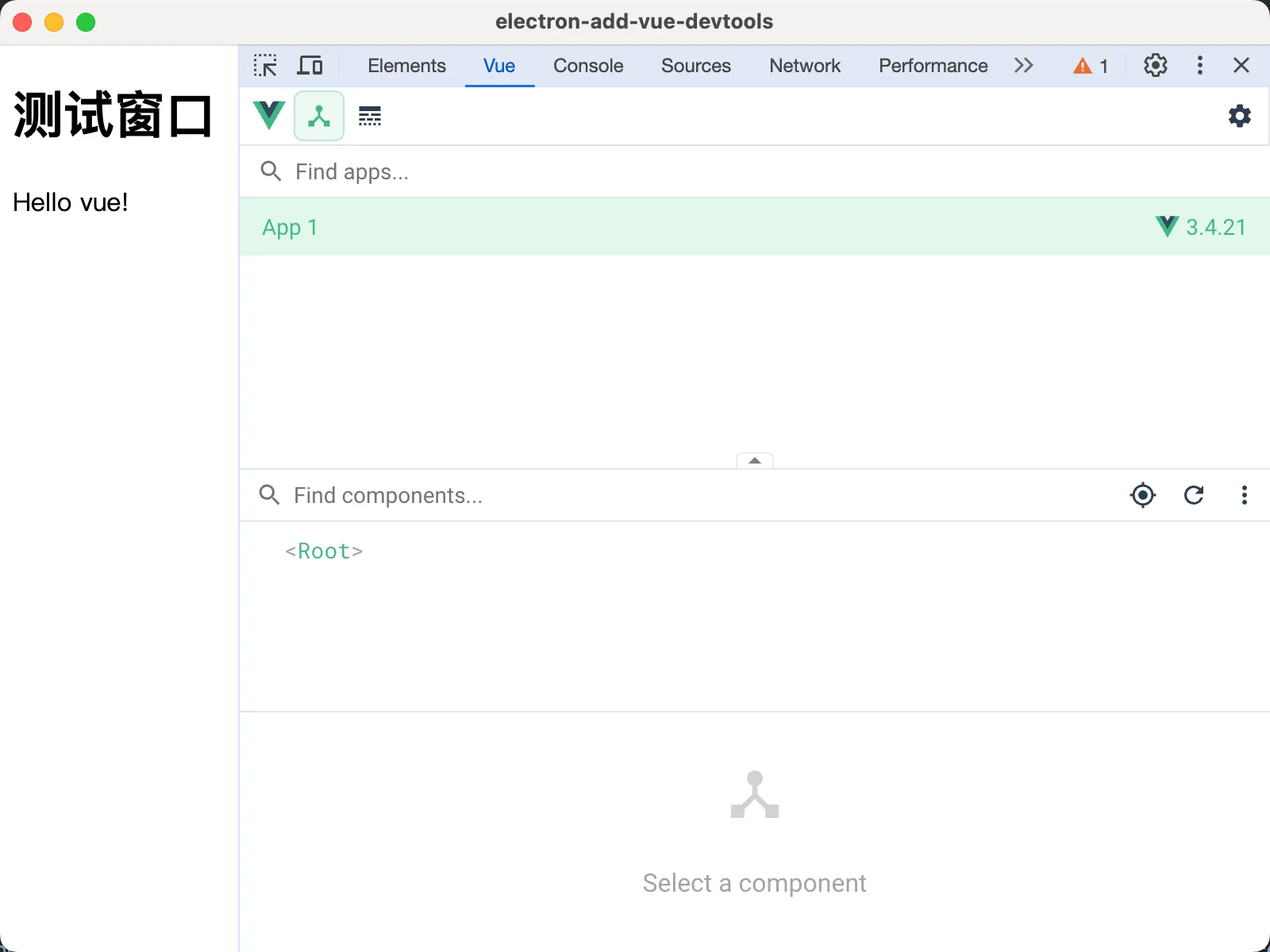Select the Components inspector tree icon
The width and height of the screenshot is (1270, 952).
click(x=319, y=116)
